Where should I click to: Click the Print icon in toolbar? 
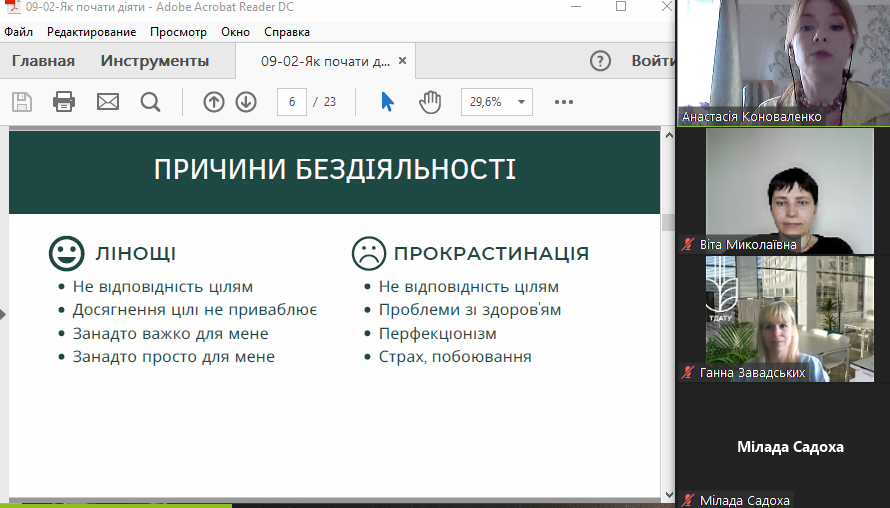64,101
